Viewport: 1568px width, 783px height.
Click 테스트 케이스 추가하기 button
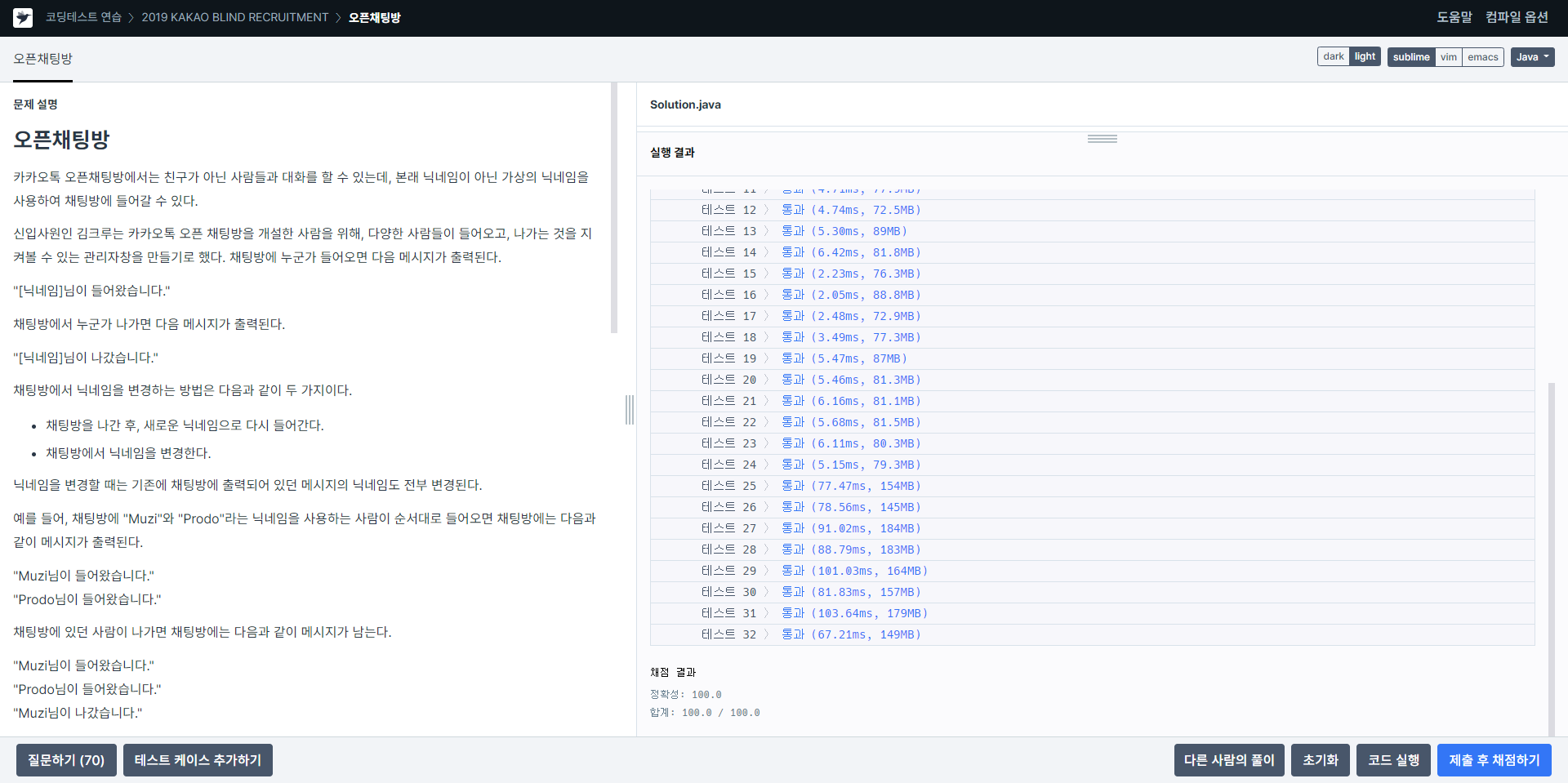pyautogui.click(x=198, y=760)
